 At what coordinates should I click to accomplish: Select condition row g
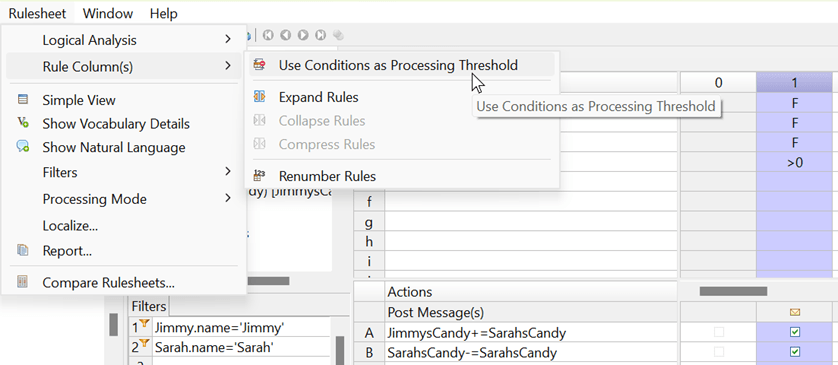(369, 221)
